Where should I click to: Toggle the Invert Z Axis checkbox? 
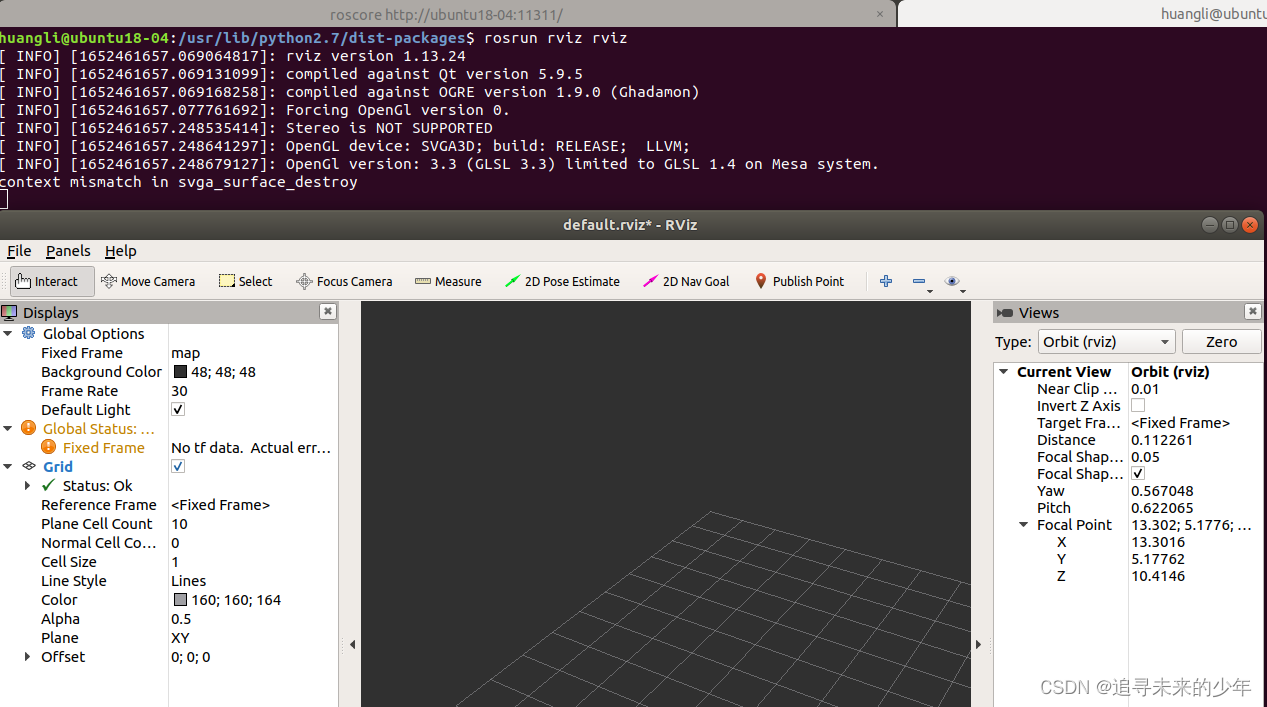1138,405
